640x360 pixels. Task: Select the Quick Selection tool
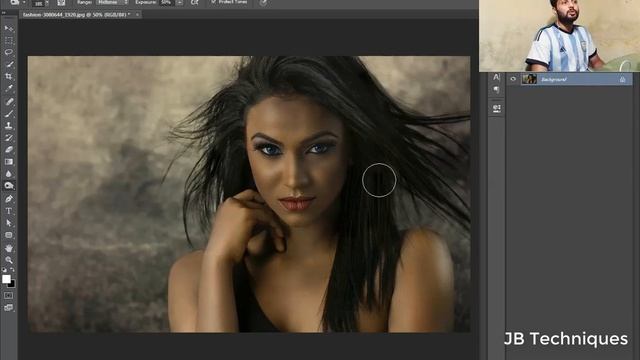point(9,64)
